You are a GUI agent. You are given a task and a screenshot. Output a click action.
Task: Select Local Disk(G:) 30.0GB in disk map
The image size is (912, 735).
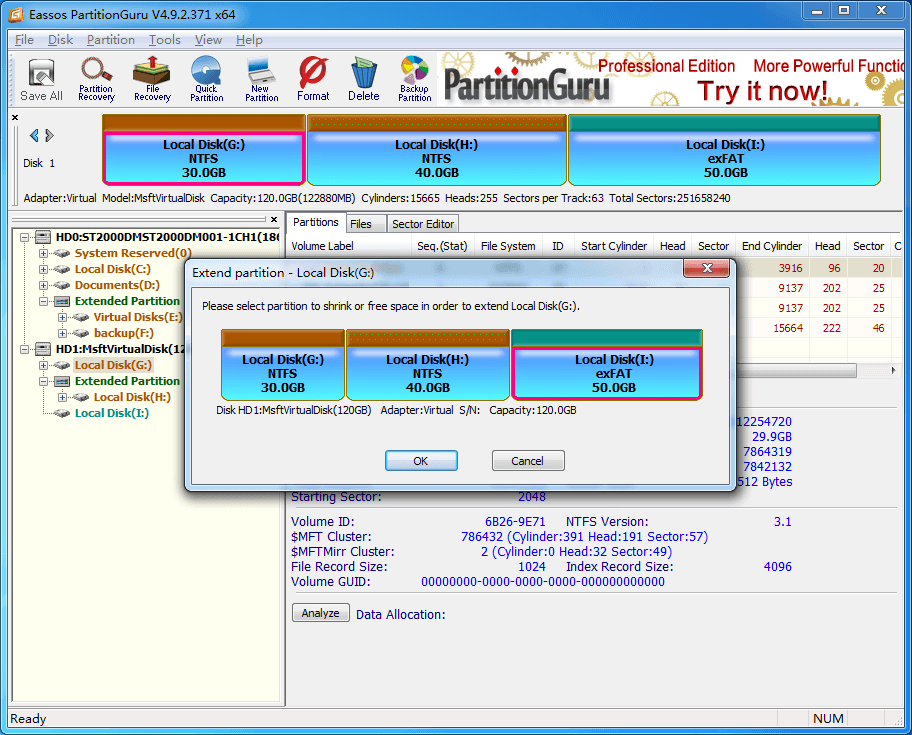(204, 150)
